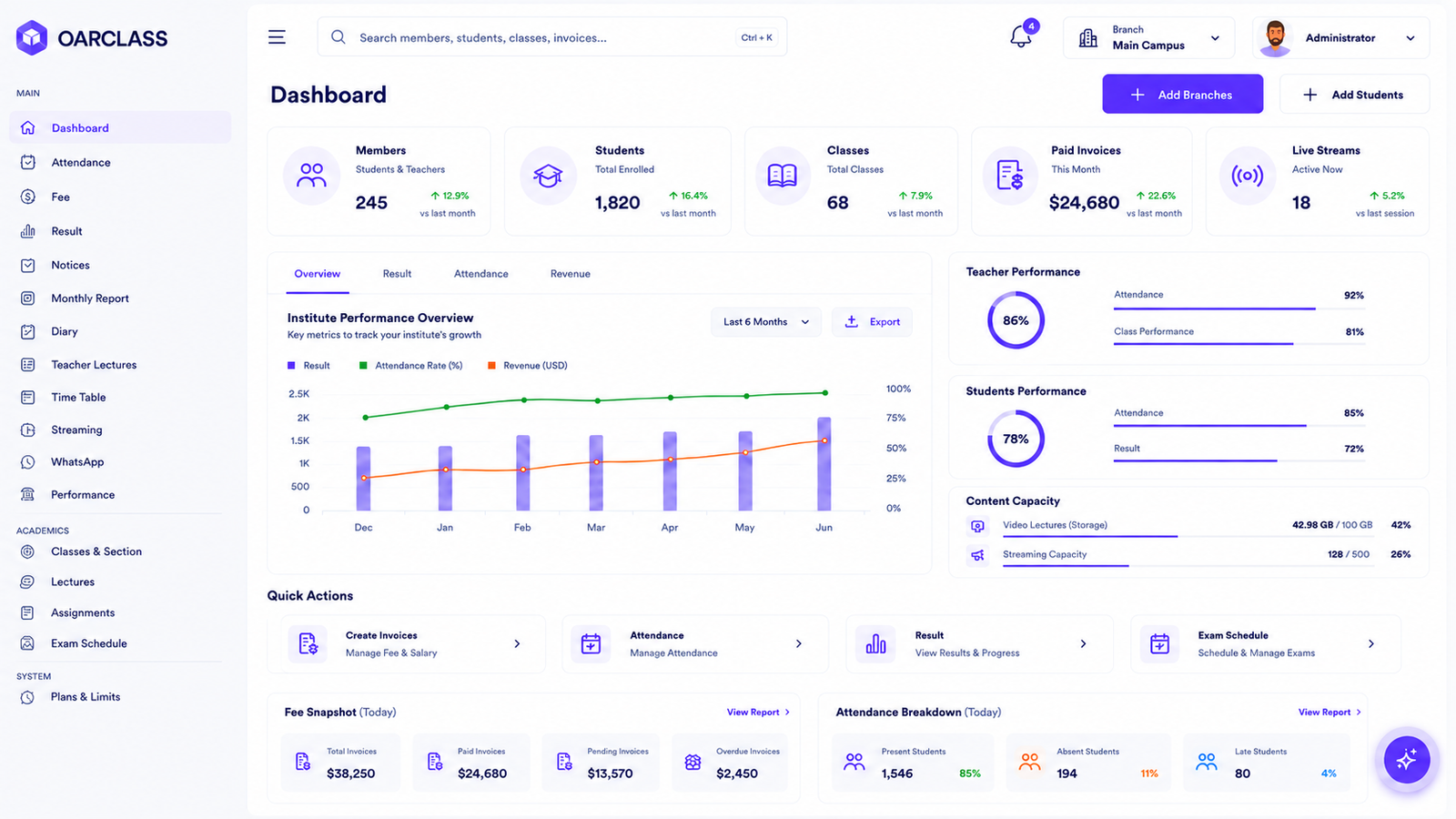The image size is (1456, 819).
Task: Open WhatsApp in the sidebar
Action: [120, 462]
